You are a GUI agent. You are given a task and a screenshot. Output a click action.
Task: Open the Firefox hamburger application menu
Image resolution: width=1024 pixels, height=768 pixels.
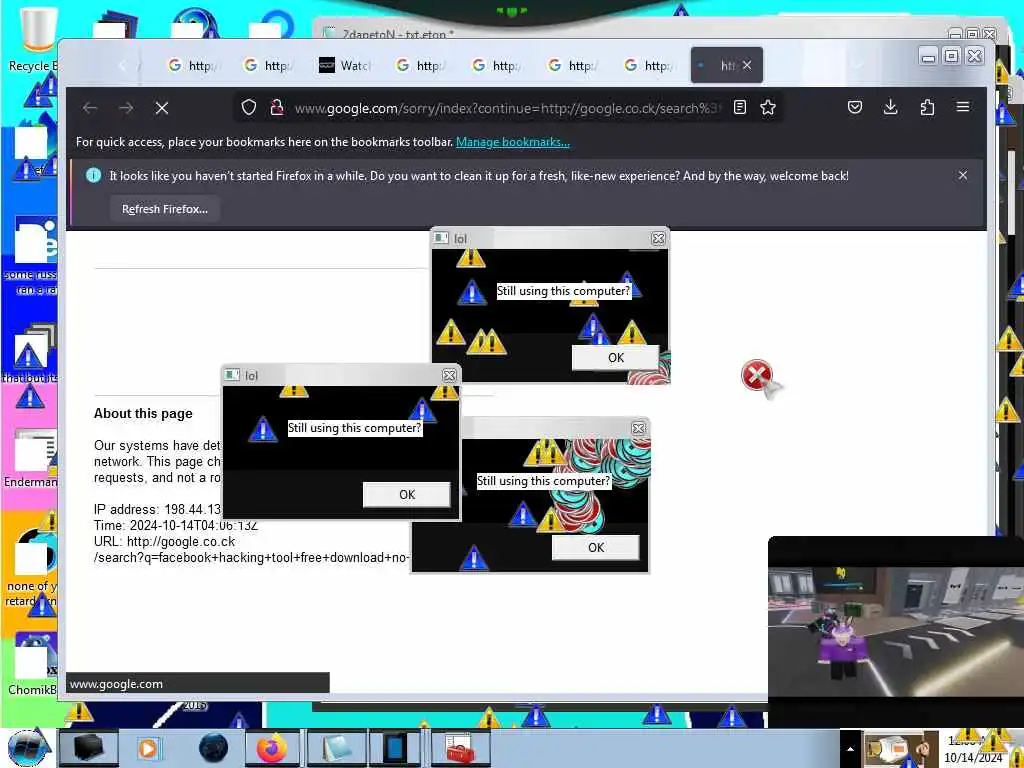[963, 106]
